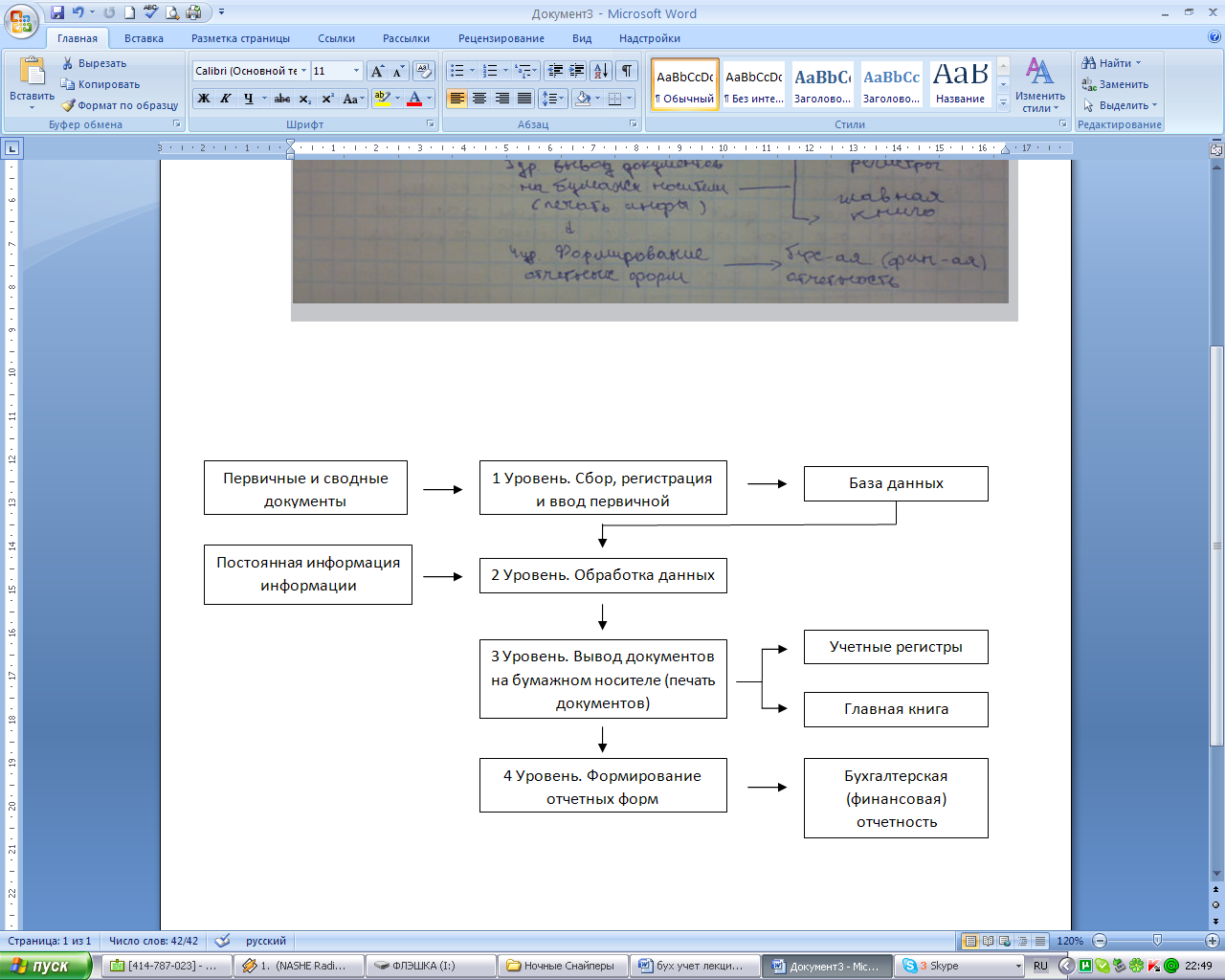This screenshot has height=980, width=1225.
Task: Open the font size 11 dropdown
Action: (x=357, y=71)
